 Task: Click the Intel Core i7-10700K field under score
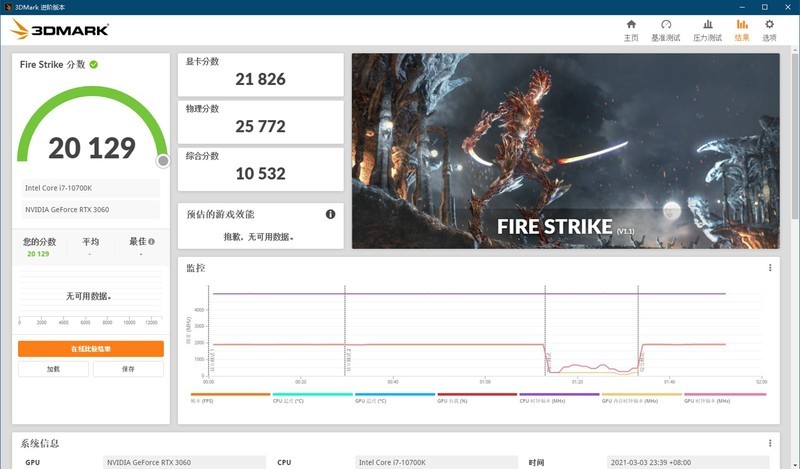point(91,188)
